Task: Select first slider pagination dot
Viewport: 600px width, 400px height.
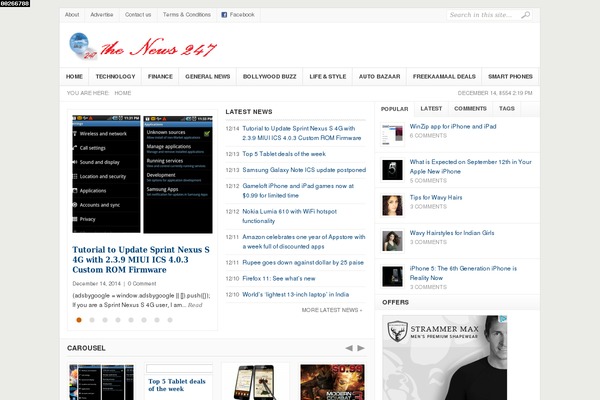Action: tap(79, 320)
